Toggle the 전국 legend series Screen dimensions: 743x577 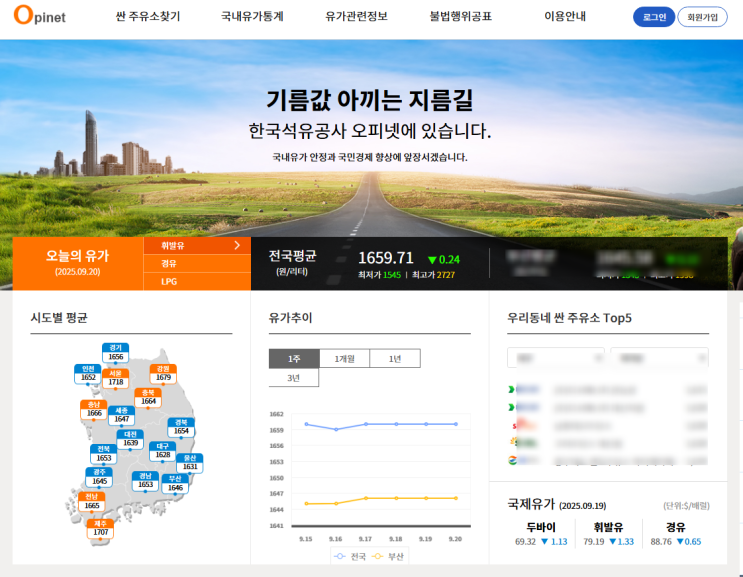point(350,557)
